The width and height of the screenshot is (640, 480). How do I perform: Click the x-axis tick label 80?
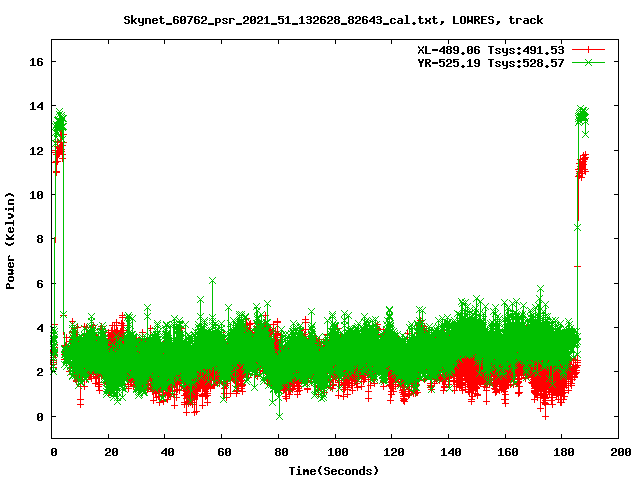point(281,452)
